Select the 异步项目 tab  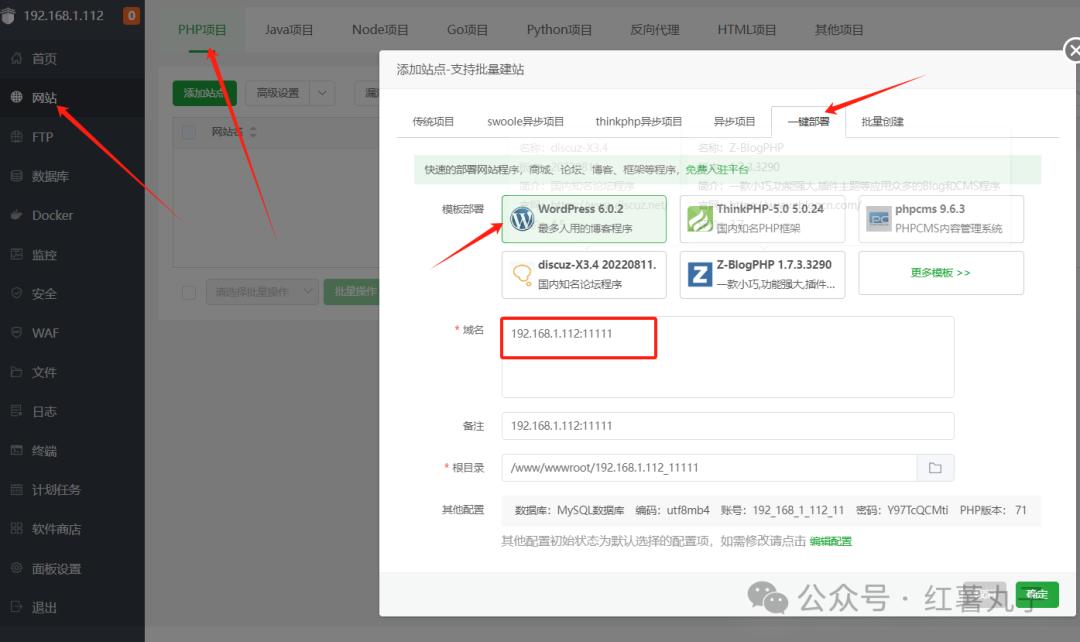734,121
